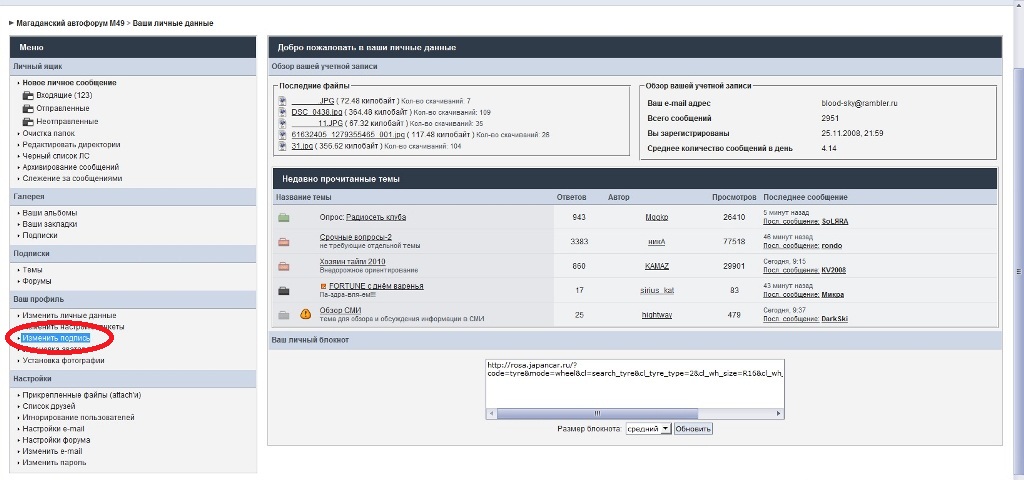Click the dark folder icon for FORTUNE topic
The height and width of the screenshot is (480, 1024).
point(284,290)
